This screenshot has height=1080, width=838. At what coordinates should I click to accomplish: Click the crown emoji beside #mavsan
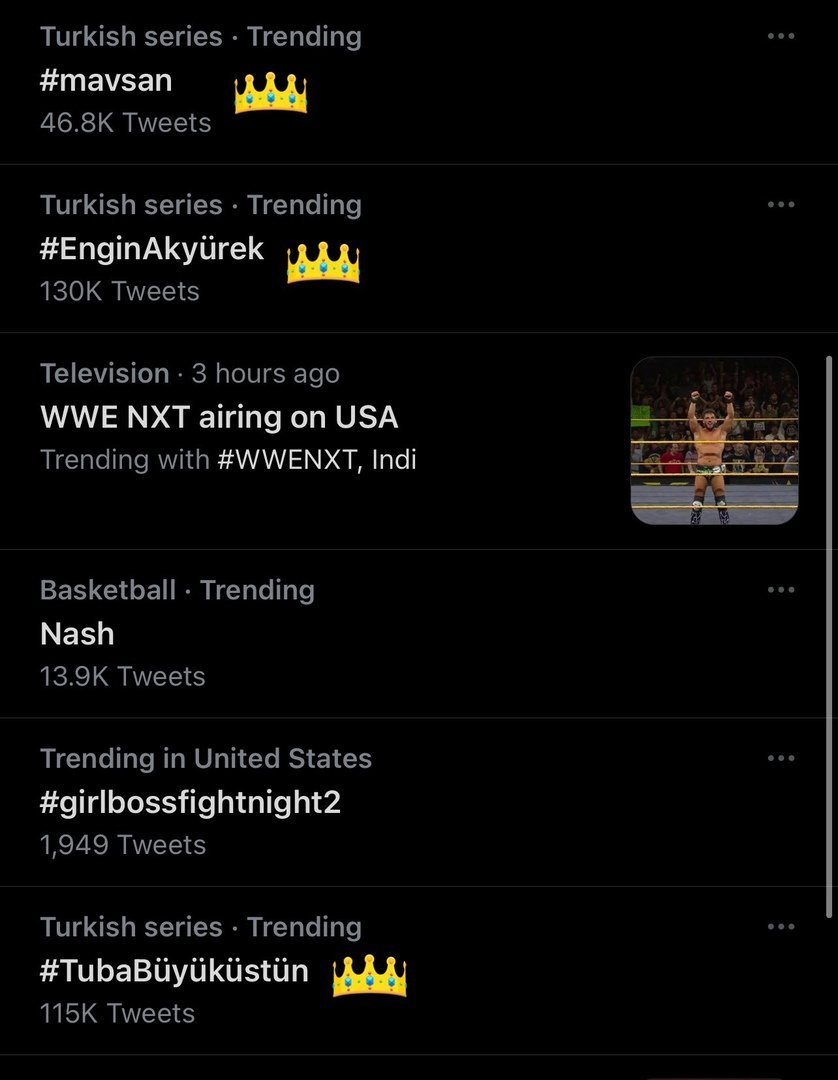tap(270, 93)
